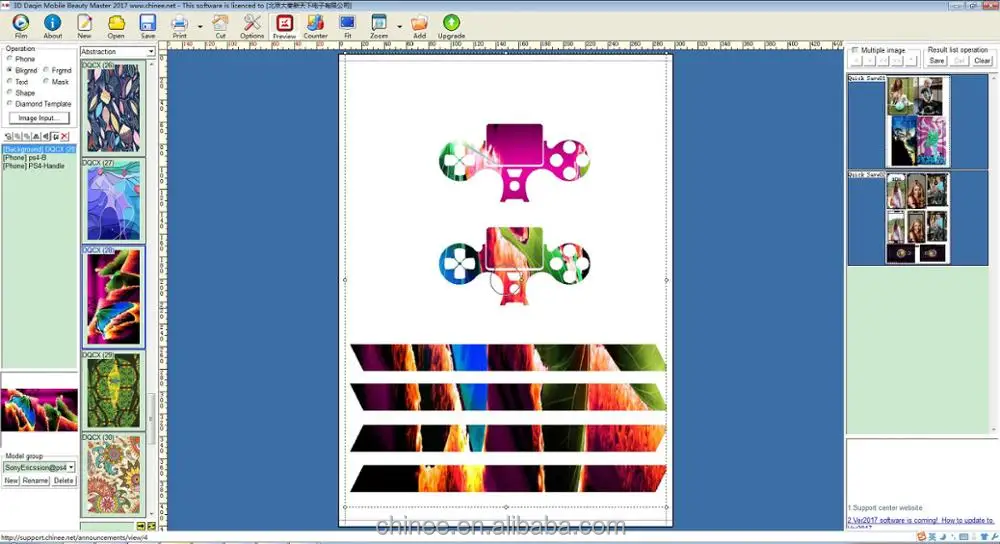Select the first Quick Saved result thumbnail
Image resolution: width=1000 pixels, height=544 pixels.
coord(917,121)
